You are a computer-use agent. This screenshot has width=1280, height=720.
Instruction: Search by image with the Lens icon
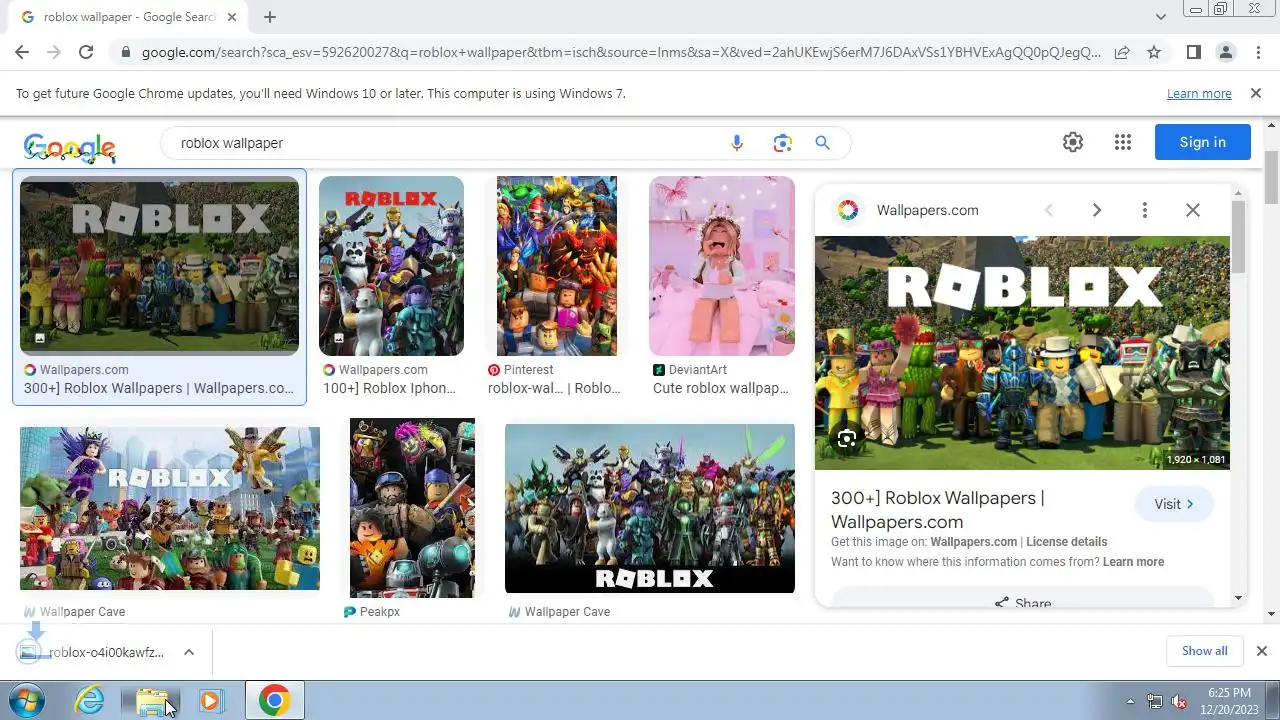click(x=782, y=143)
